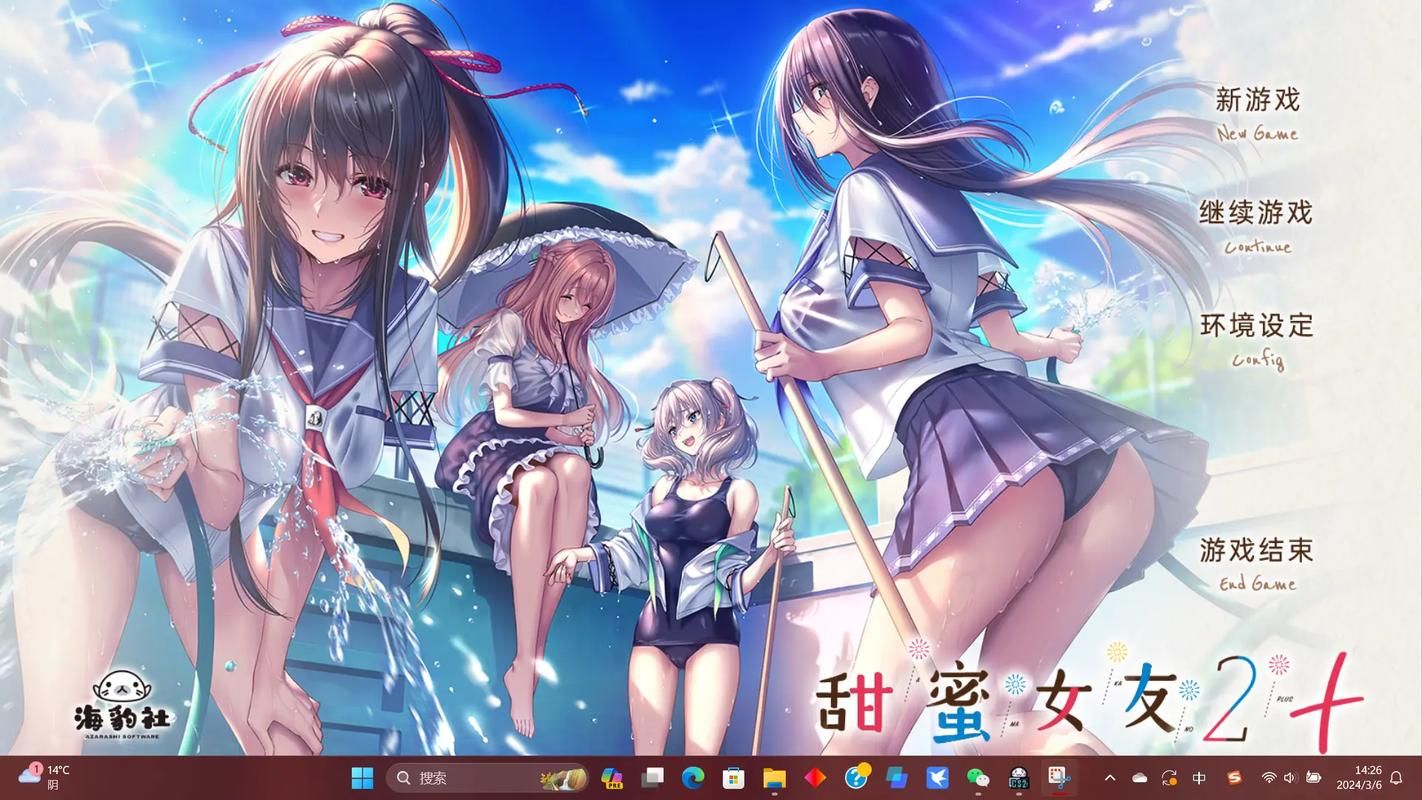The width and height of the screenshot is (1422, 800).
Task: Switch input method via the 中 indicator
Action: point(1198,778)
